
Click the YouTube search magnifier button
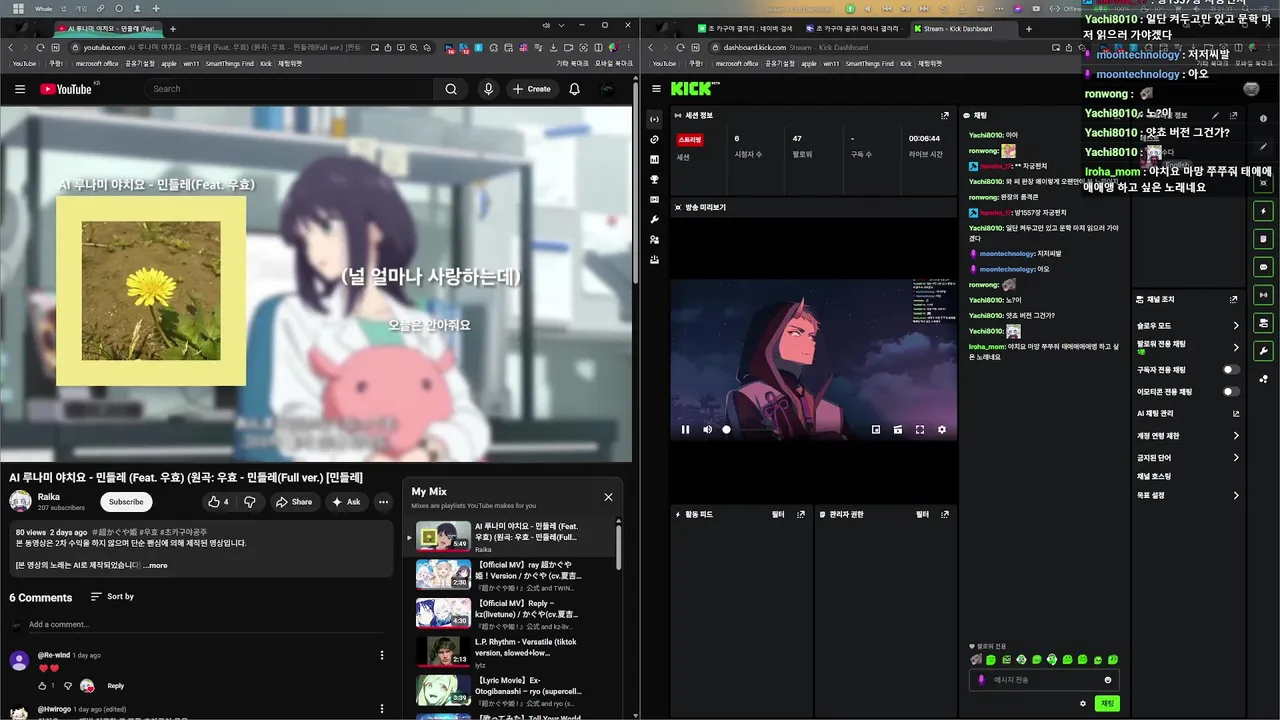pos(451,89)
